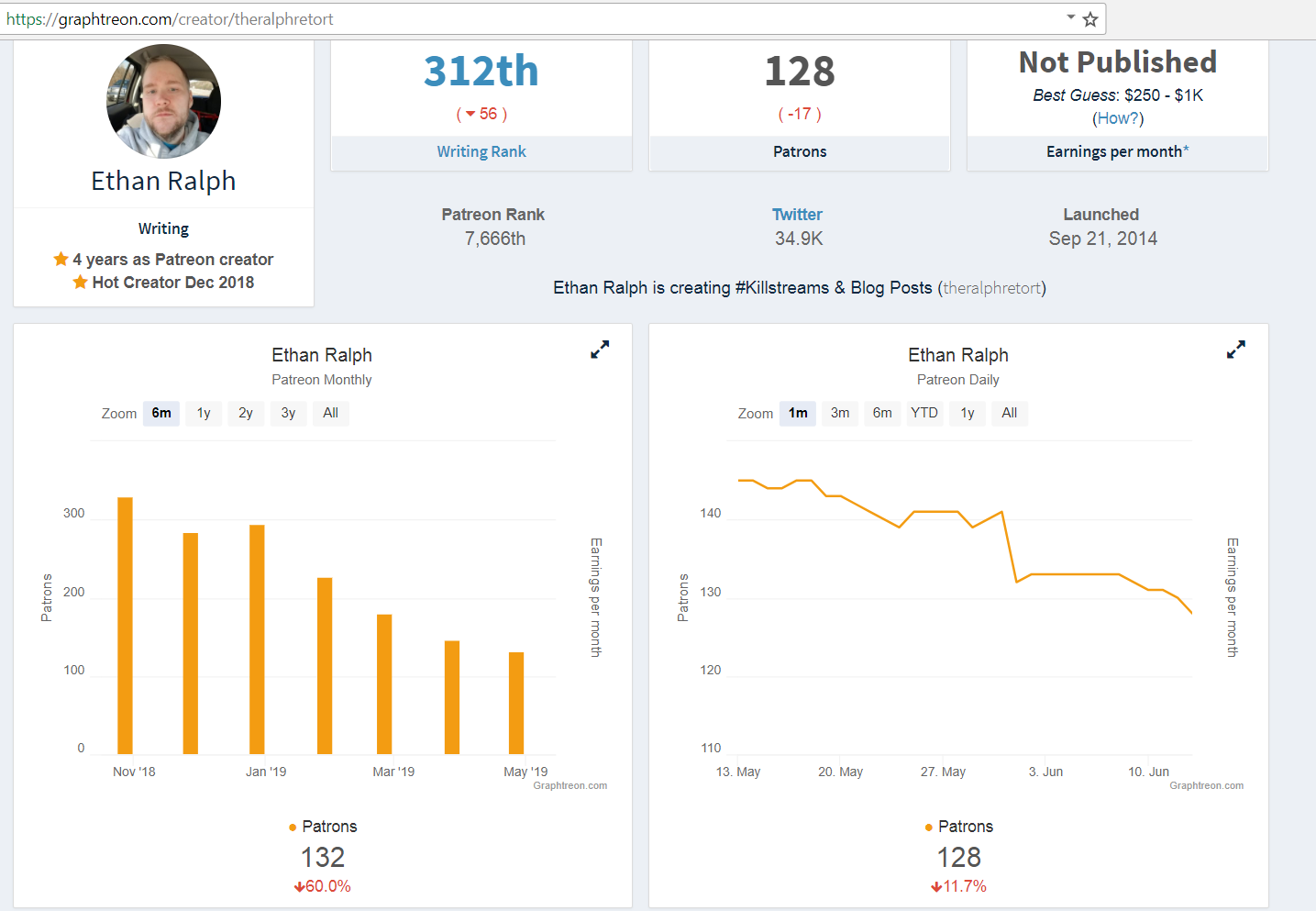Viewport: 1316px width, 911px height.
Task: Click the May '19 bar in Monthly chart
Action: 516,703
